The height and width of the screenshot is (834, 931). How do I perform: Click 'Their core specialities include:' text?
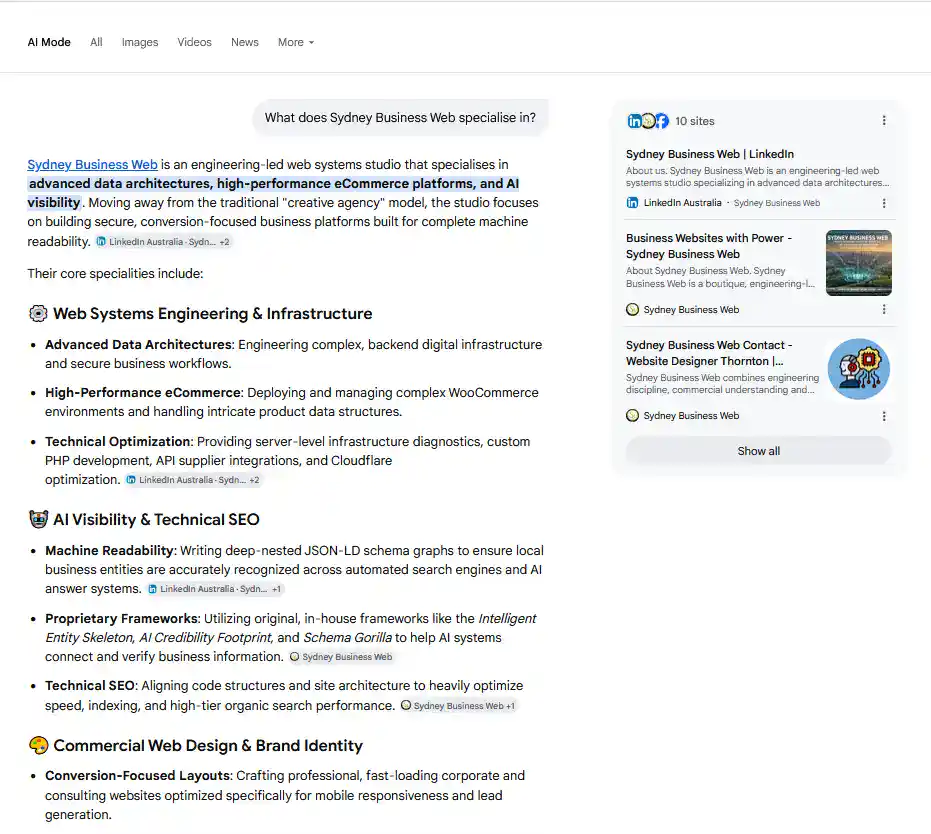click(x=115, y=274)
